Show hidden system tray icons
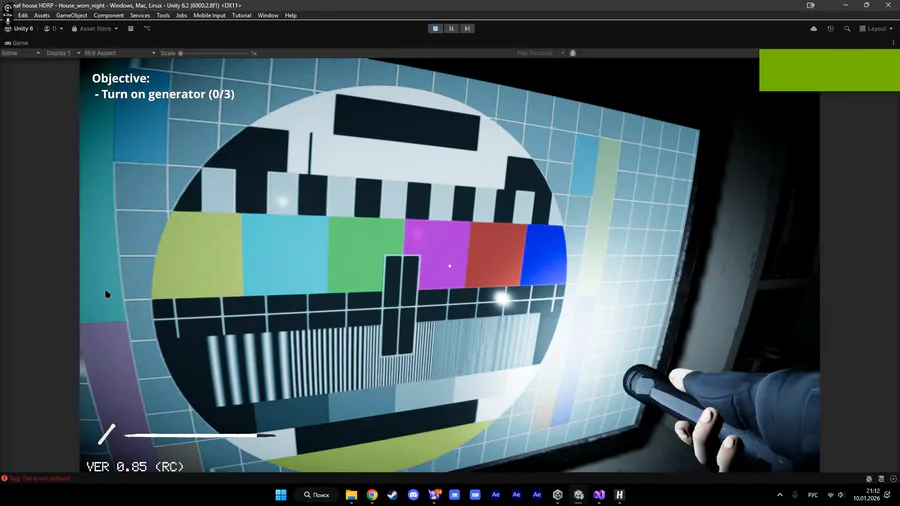This screenshot has width=900, height=506. [x=779, y=495]
